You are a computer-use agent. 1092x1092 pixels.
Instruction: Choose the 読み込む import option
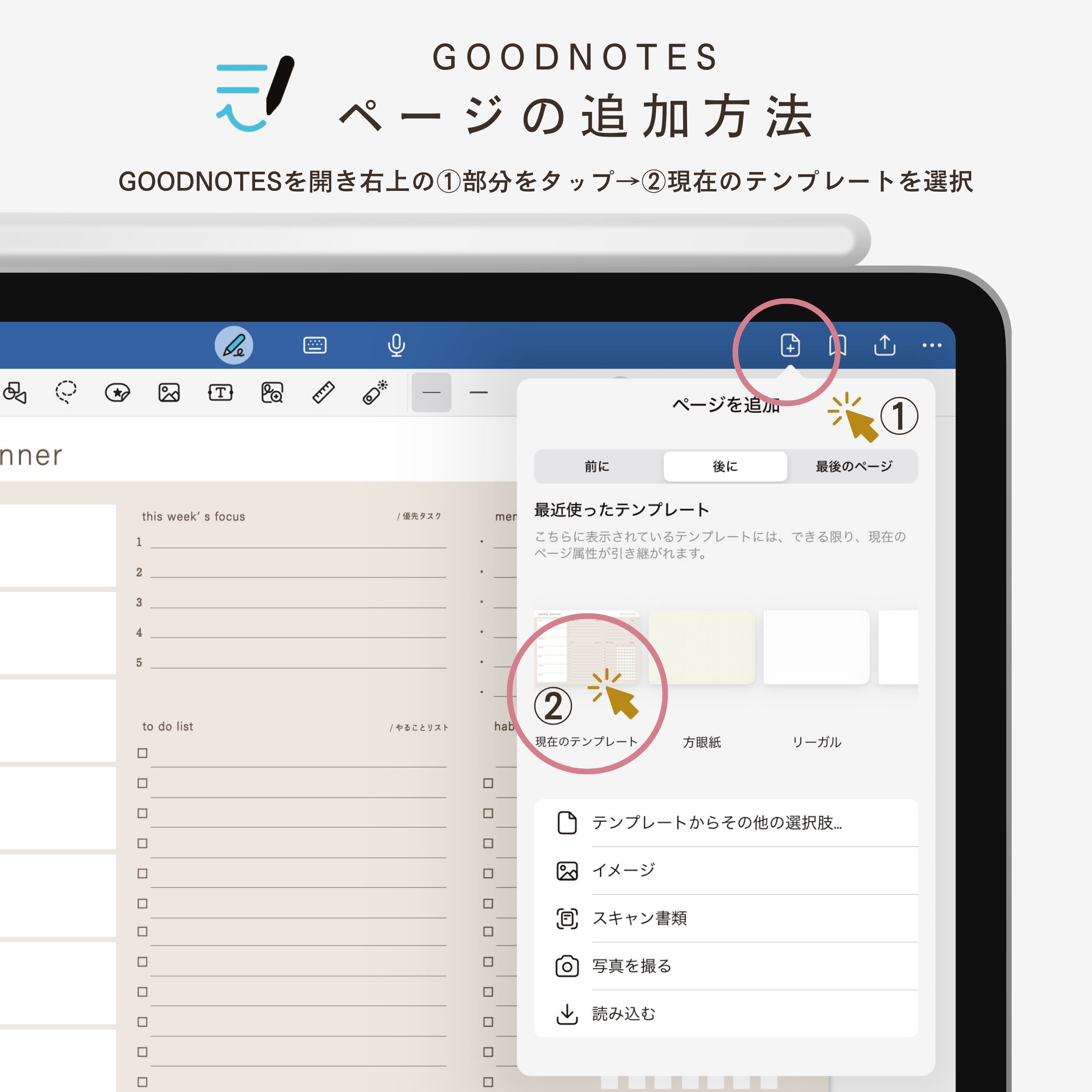[x=726, y=1014]
